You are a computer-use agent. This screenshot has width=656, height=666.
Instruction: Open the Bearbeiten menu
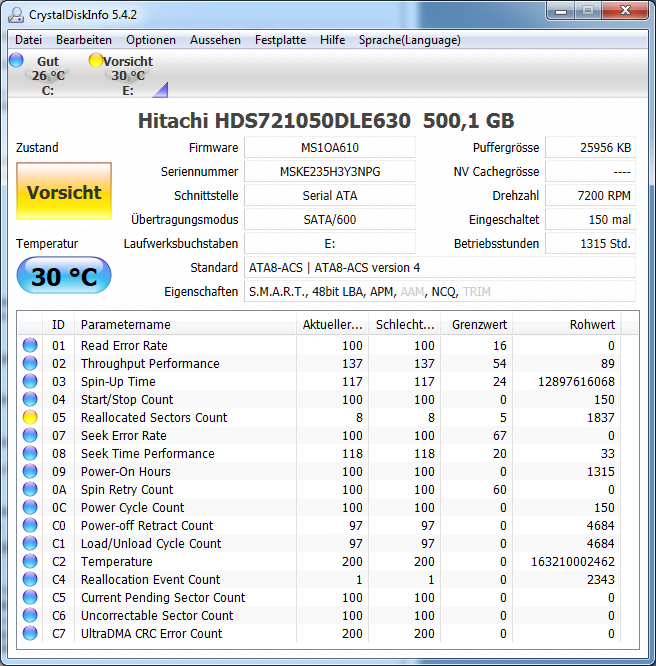point(84,40)
